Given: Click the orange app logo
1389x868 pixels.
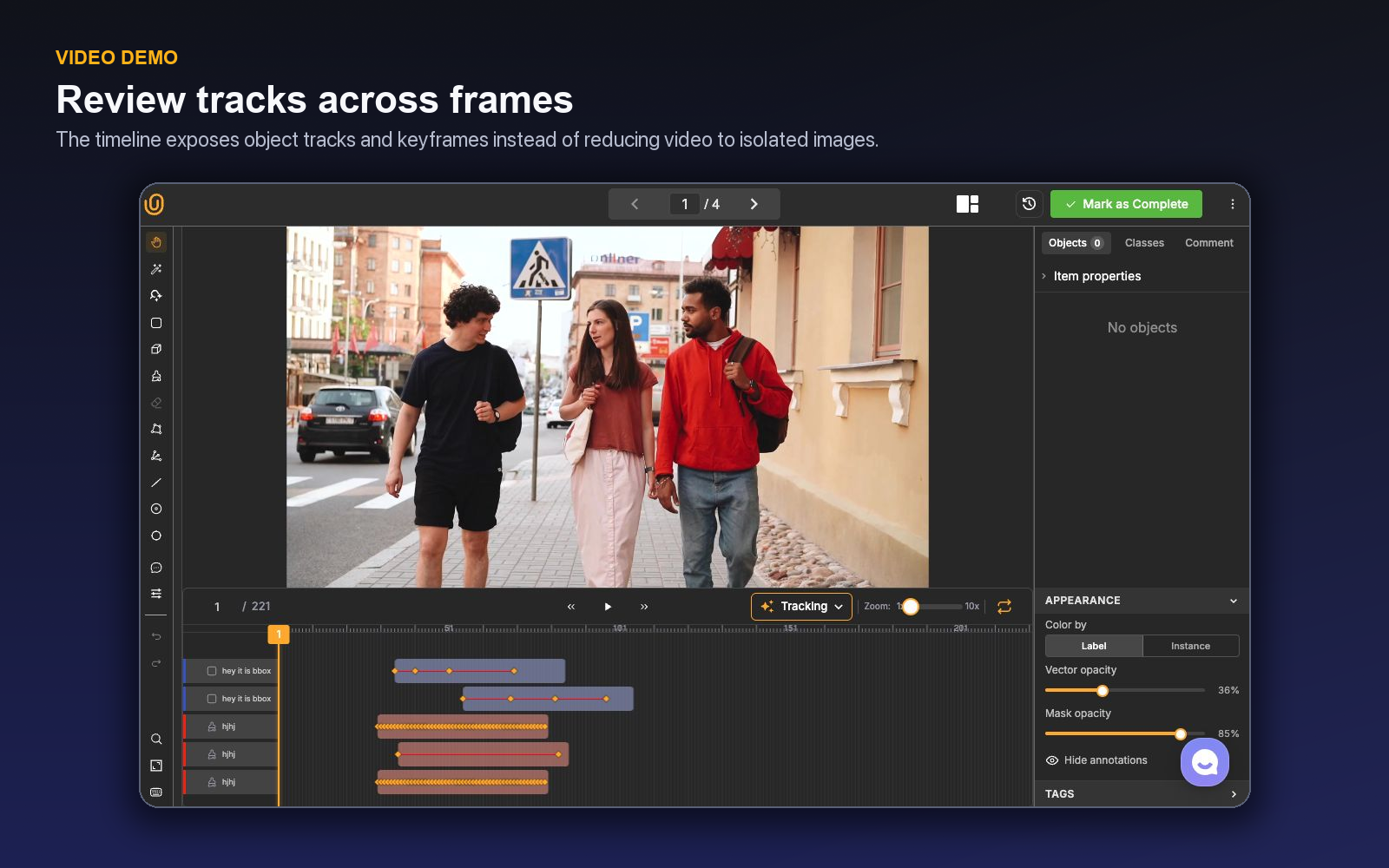Looking at the screenshot, I should click(x=155, y=204).
